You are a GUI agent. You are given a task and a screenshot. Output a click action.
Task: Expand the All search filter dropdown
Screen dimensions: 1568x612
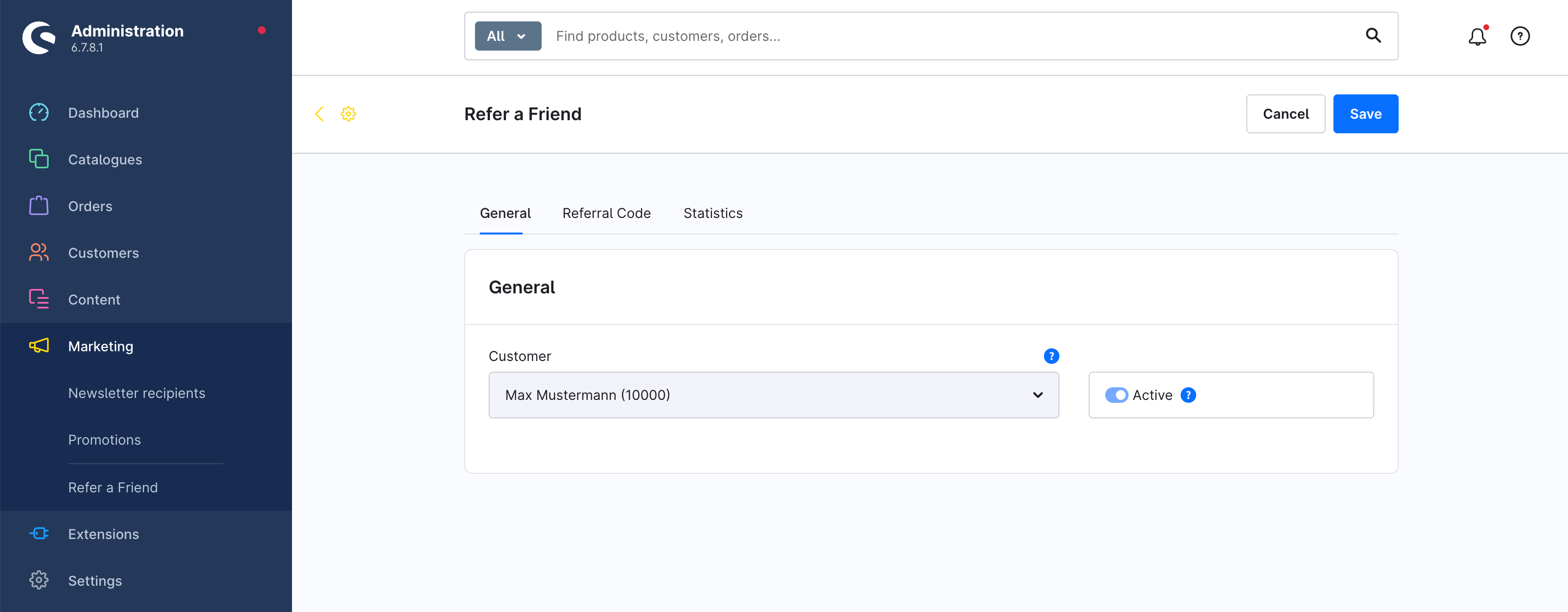pyautogui.click(x=508, y=36)
